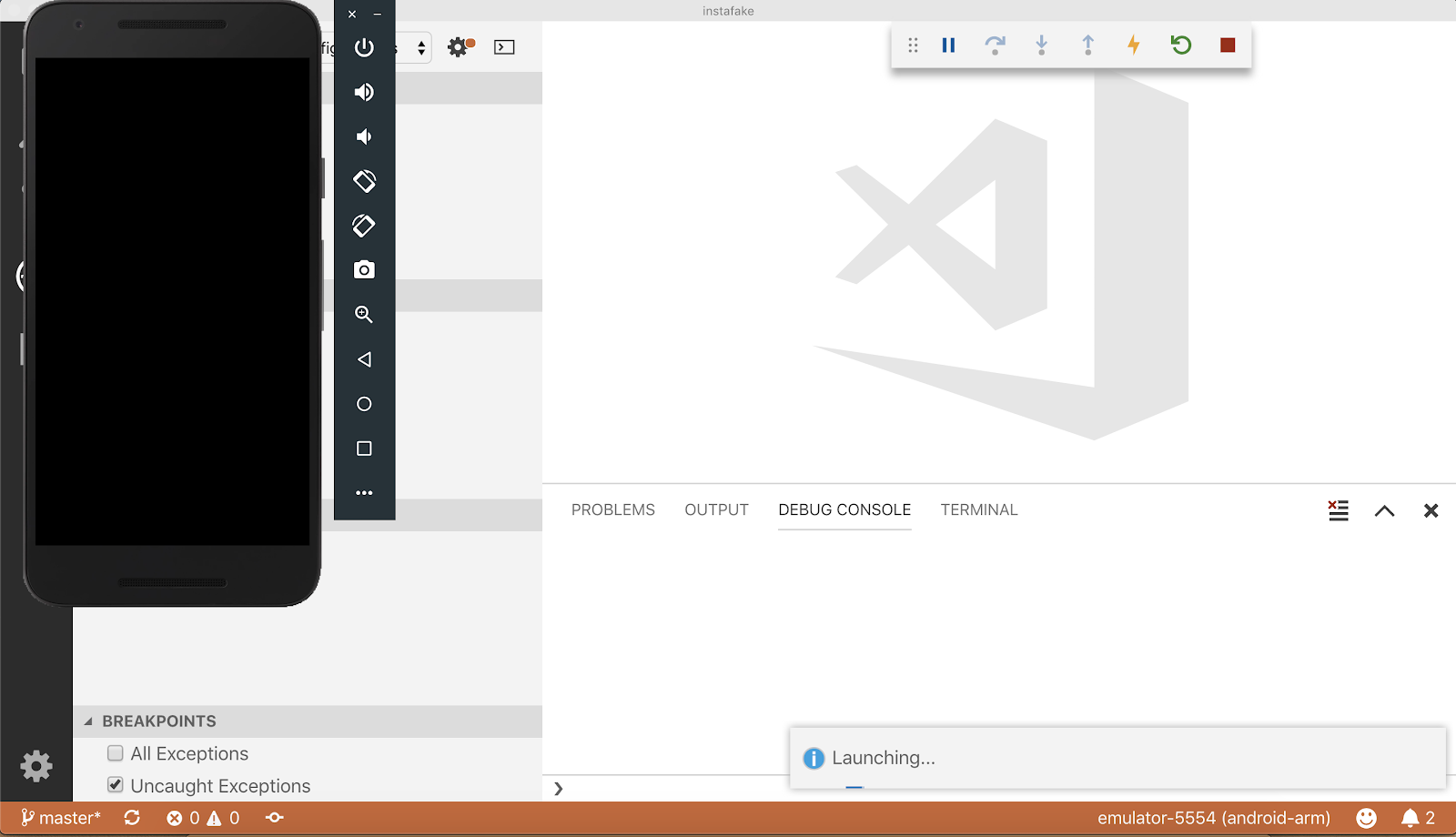Open errors and warnings count
Screen dimensions: 1456x837
tap(203, 818)
